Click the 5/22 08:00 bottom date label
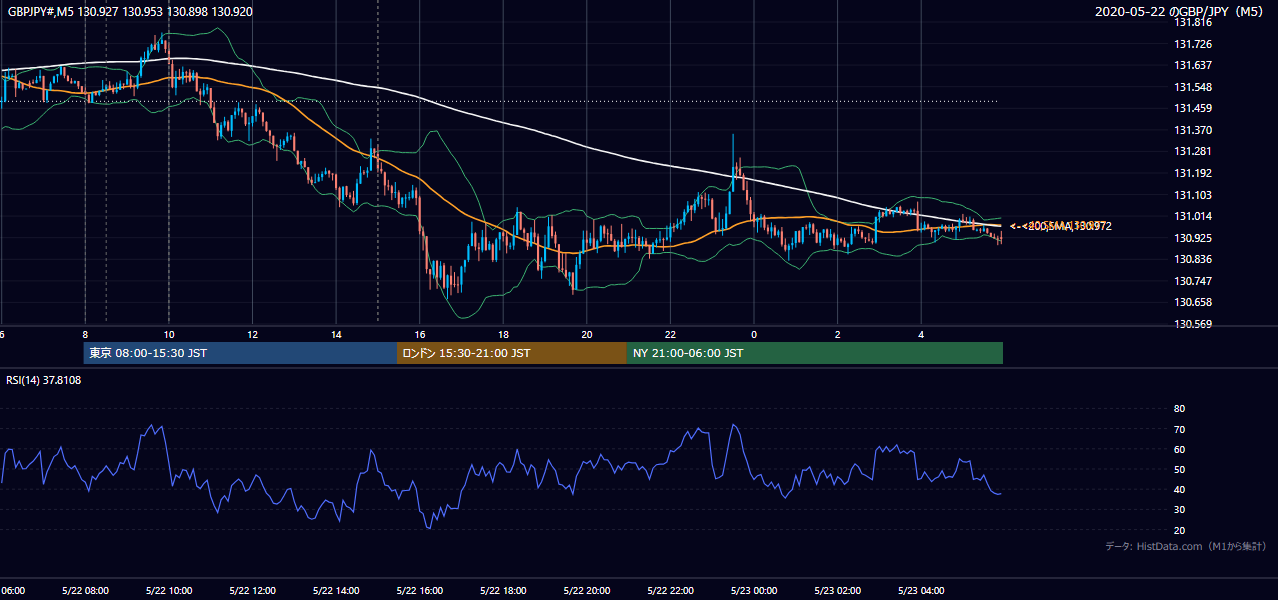 click(85, 591)
